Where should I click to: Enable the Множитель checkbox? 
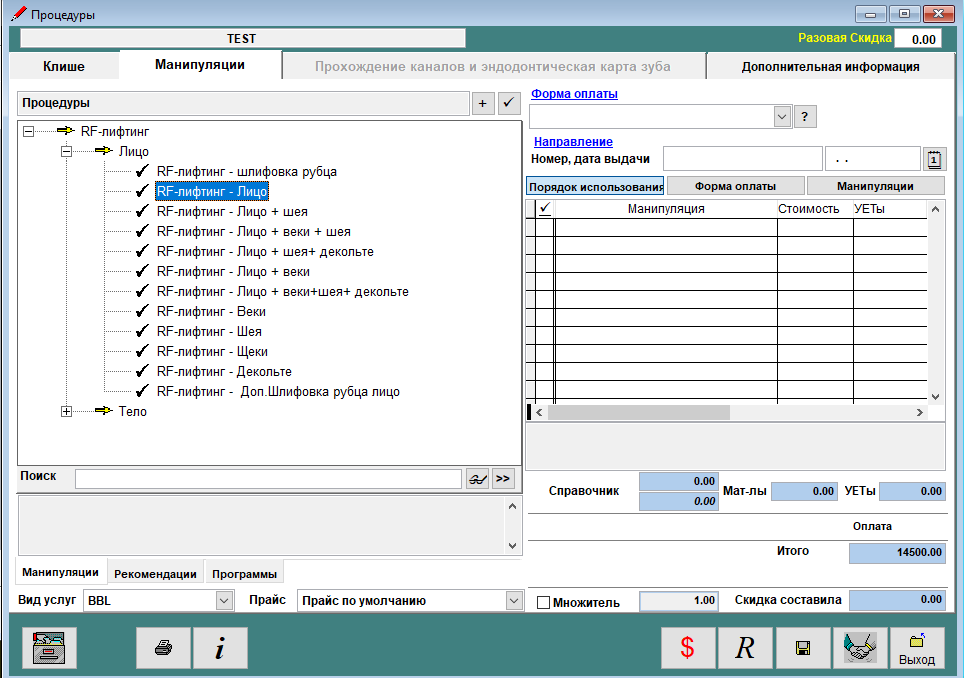pyautogui.click(x=544, y=603)
